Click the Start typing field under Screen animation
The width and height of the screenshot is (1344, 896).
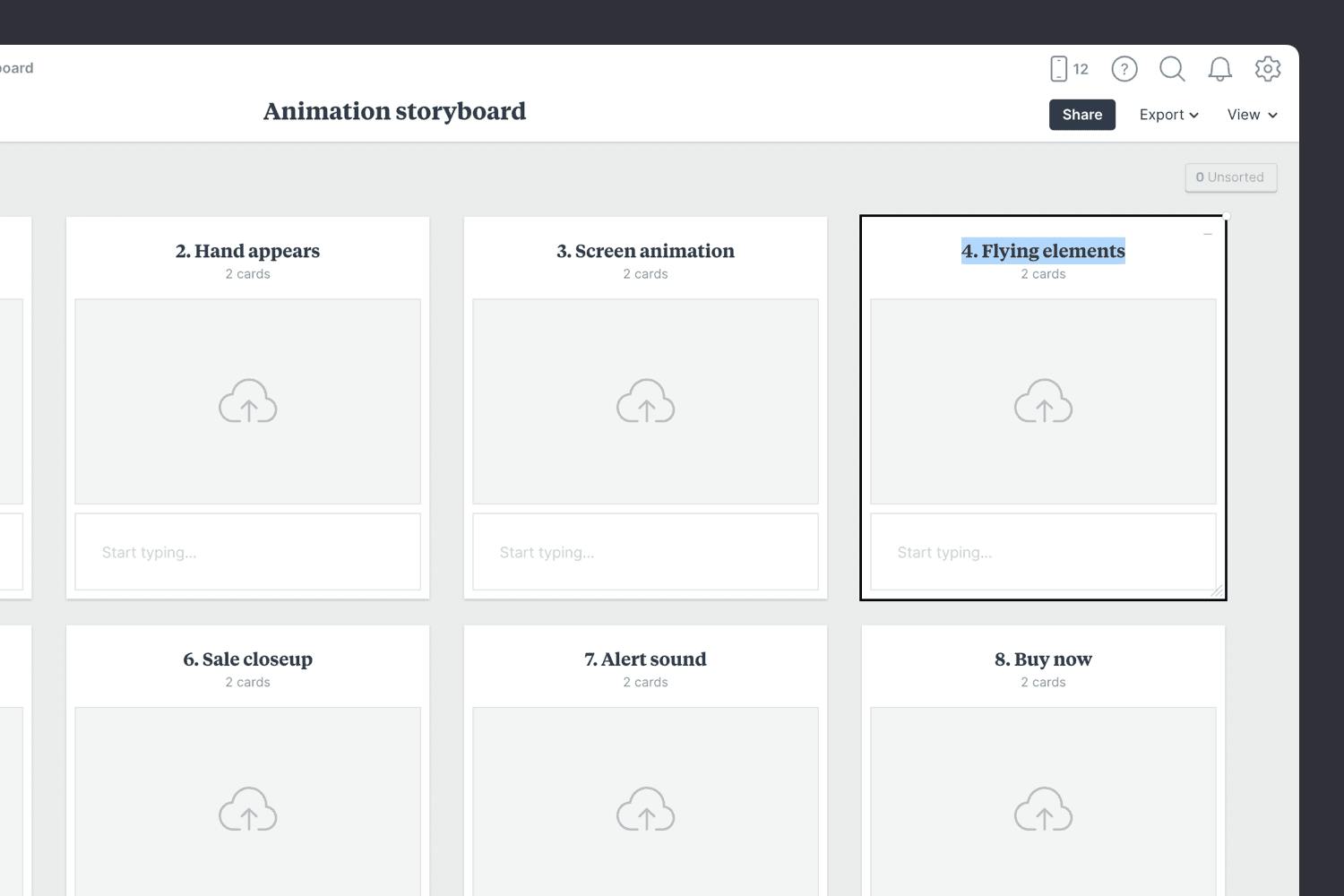(x=645, y=552)
